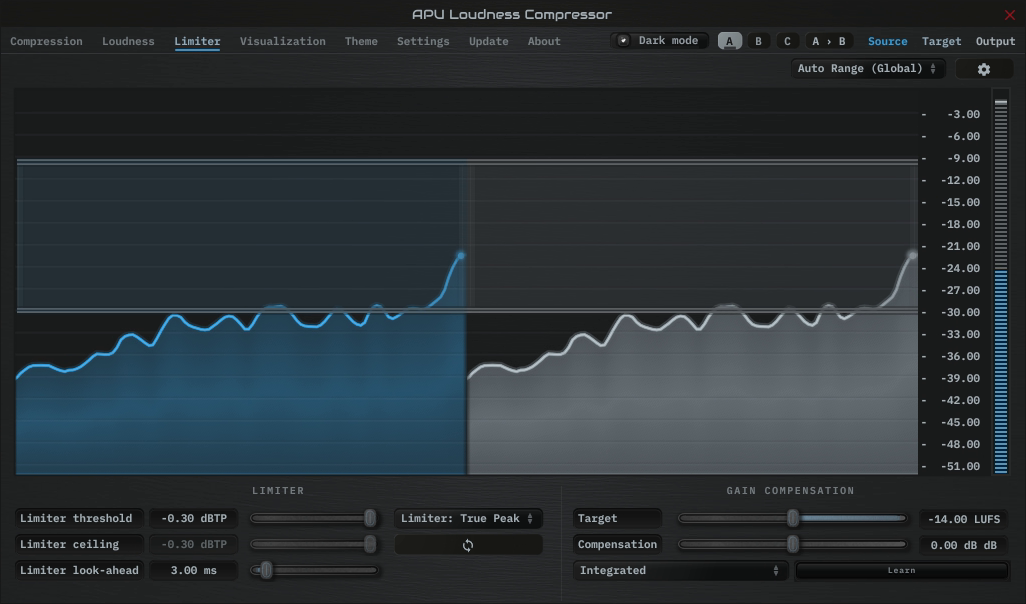The width and height of the screenshot is (1026, 604).
Task: Click the Limiter look-ahead slider handle
Action: [266, 571]
